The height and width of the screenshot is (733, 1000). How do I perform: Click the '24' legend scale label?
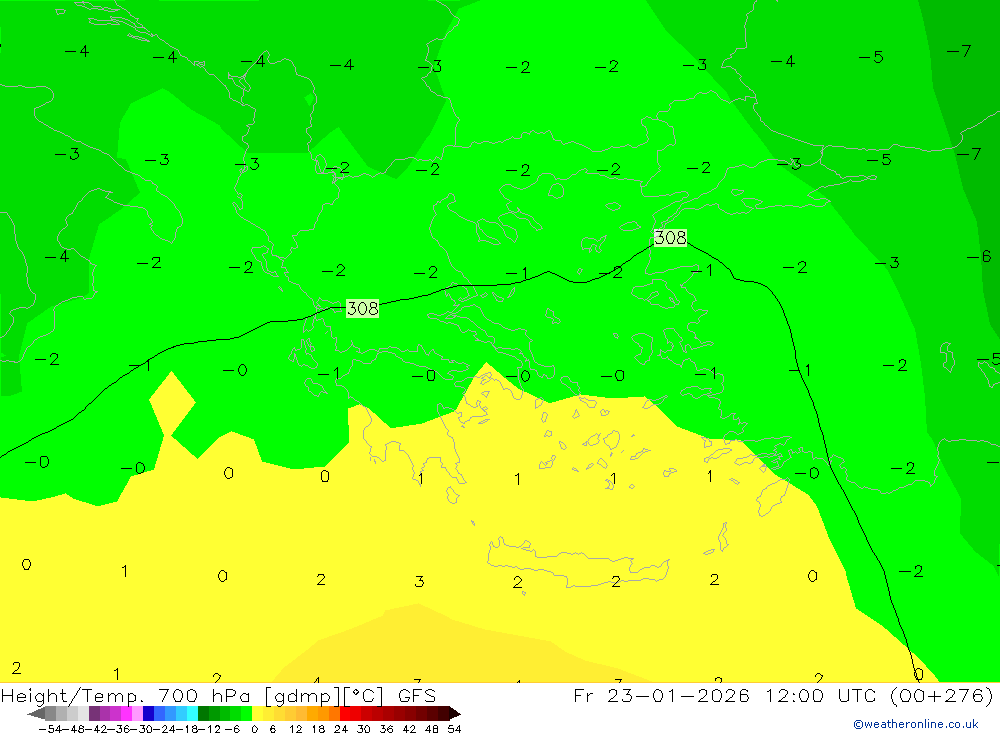coord(341,729)
